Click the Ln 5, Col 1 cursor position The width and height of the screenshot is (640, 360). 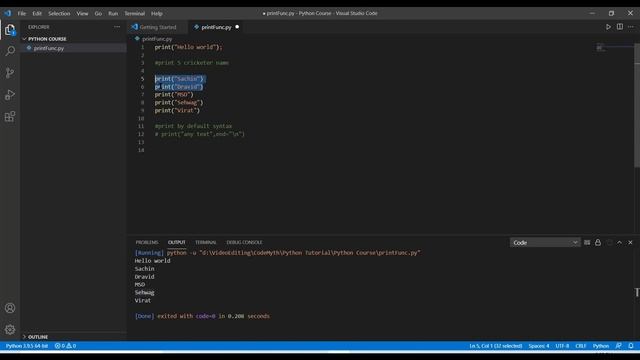(x=496, y=346)
